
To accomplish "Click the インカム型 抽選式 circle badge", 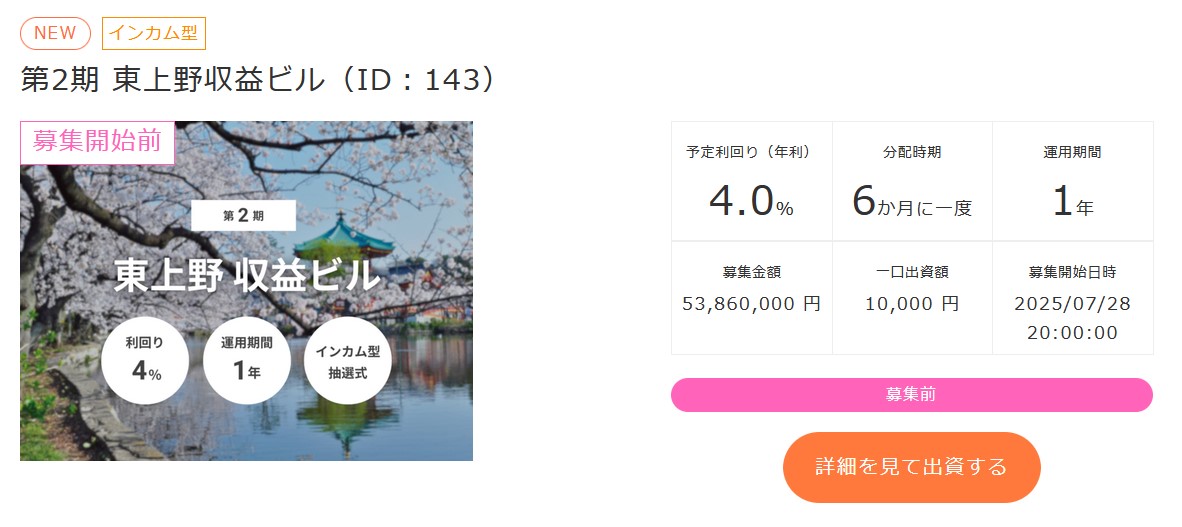I will pyautogui.click(x=347, y=361).
